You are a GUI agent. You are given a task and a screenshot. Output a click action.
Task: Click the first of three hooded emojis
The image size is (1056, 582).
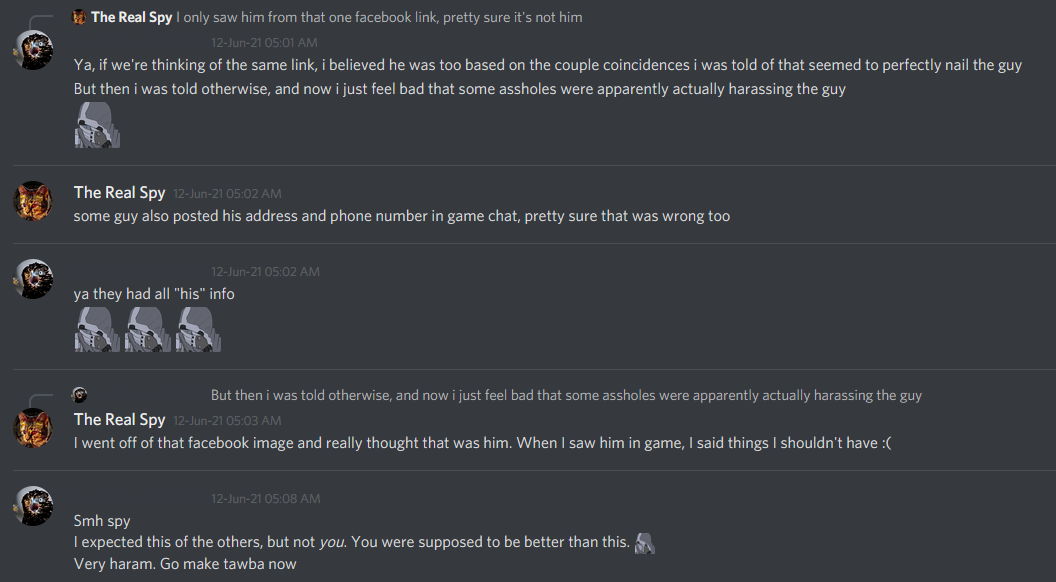coord(97,329)
